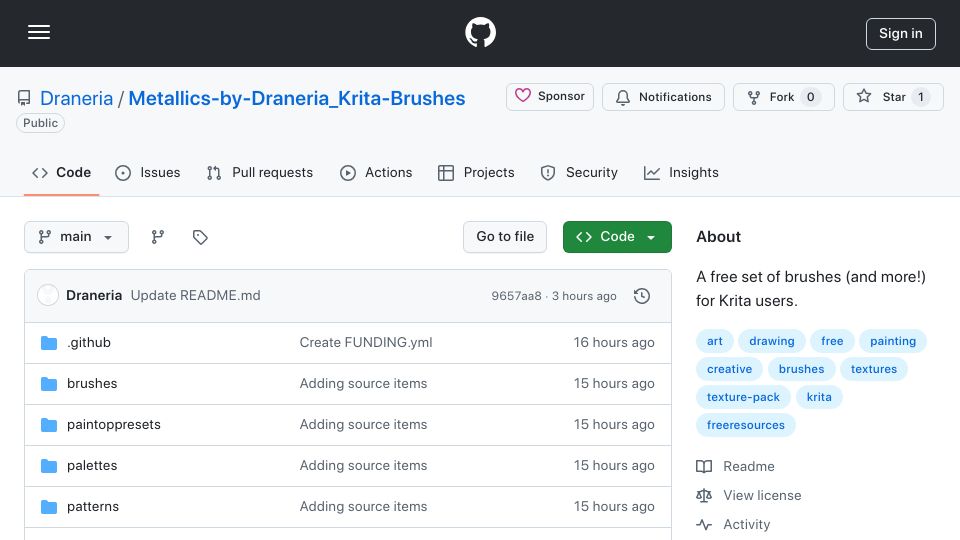The width and height of the screenshot is (960, 540).
Task: Select the texture-pack topic tag
Action: (743, 397)
